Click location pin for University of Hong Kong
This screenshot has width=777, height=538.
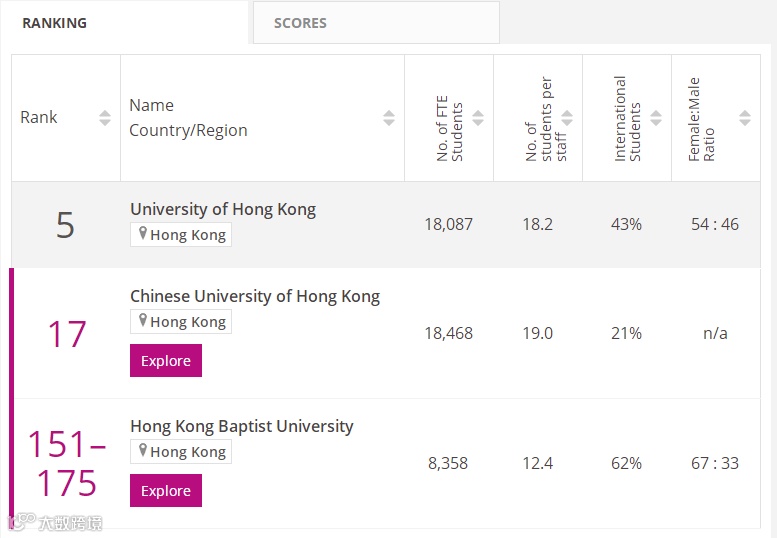tap(143, 234)
